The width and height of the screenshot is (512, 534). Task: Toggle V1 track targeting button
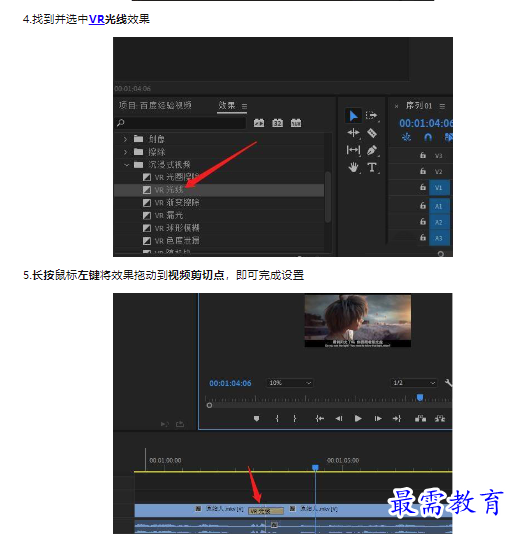(x=439, y=188)
